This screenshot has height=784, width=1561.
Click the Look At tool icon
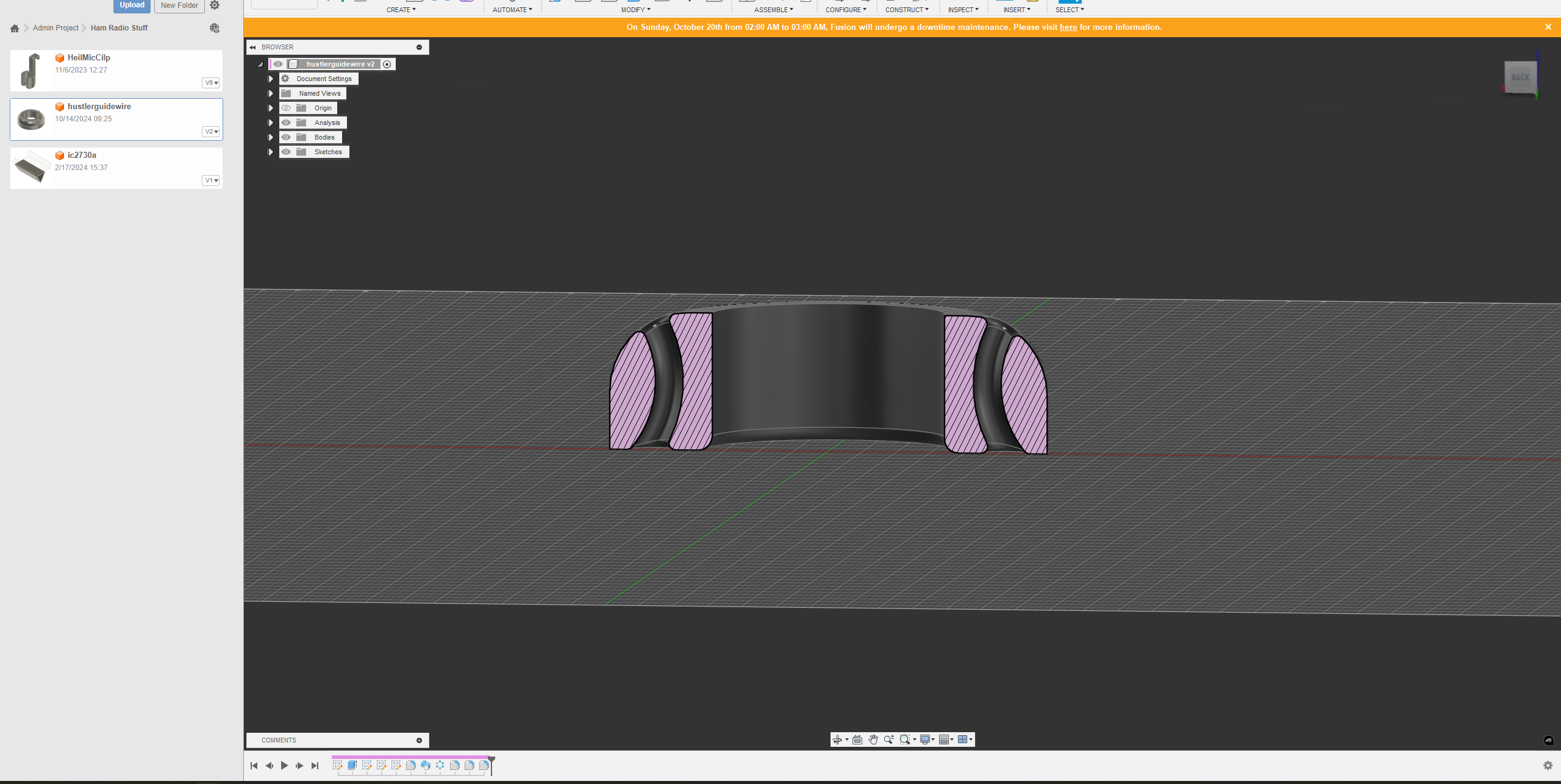click(x=857, y=739)
